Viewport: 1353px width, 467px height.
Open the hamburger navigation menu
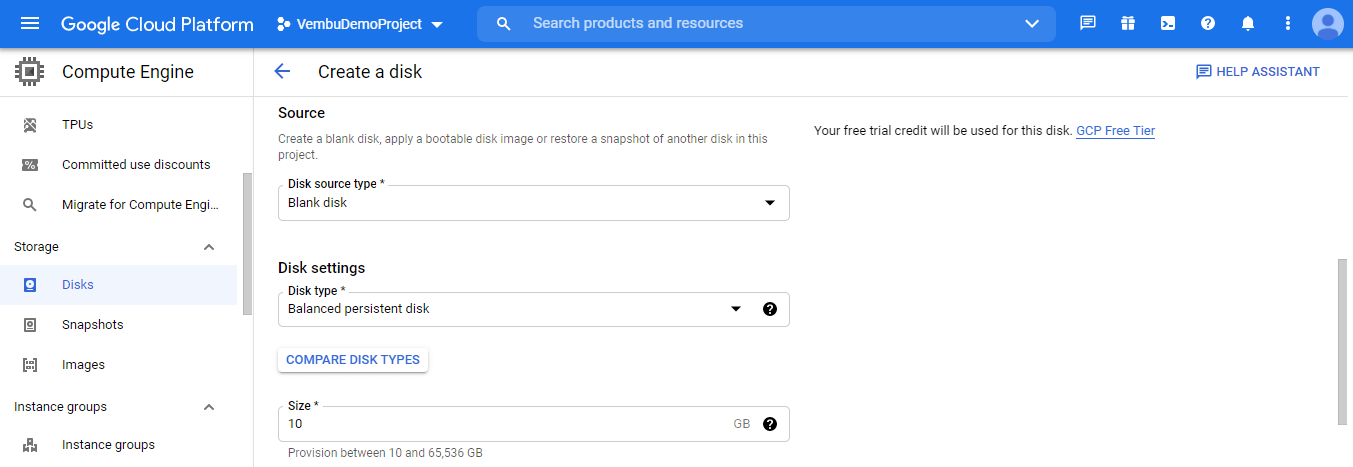click(30, 23)
